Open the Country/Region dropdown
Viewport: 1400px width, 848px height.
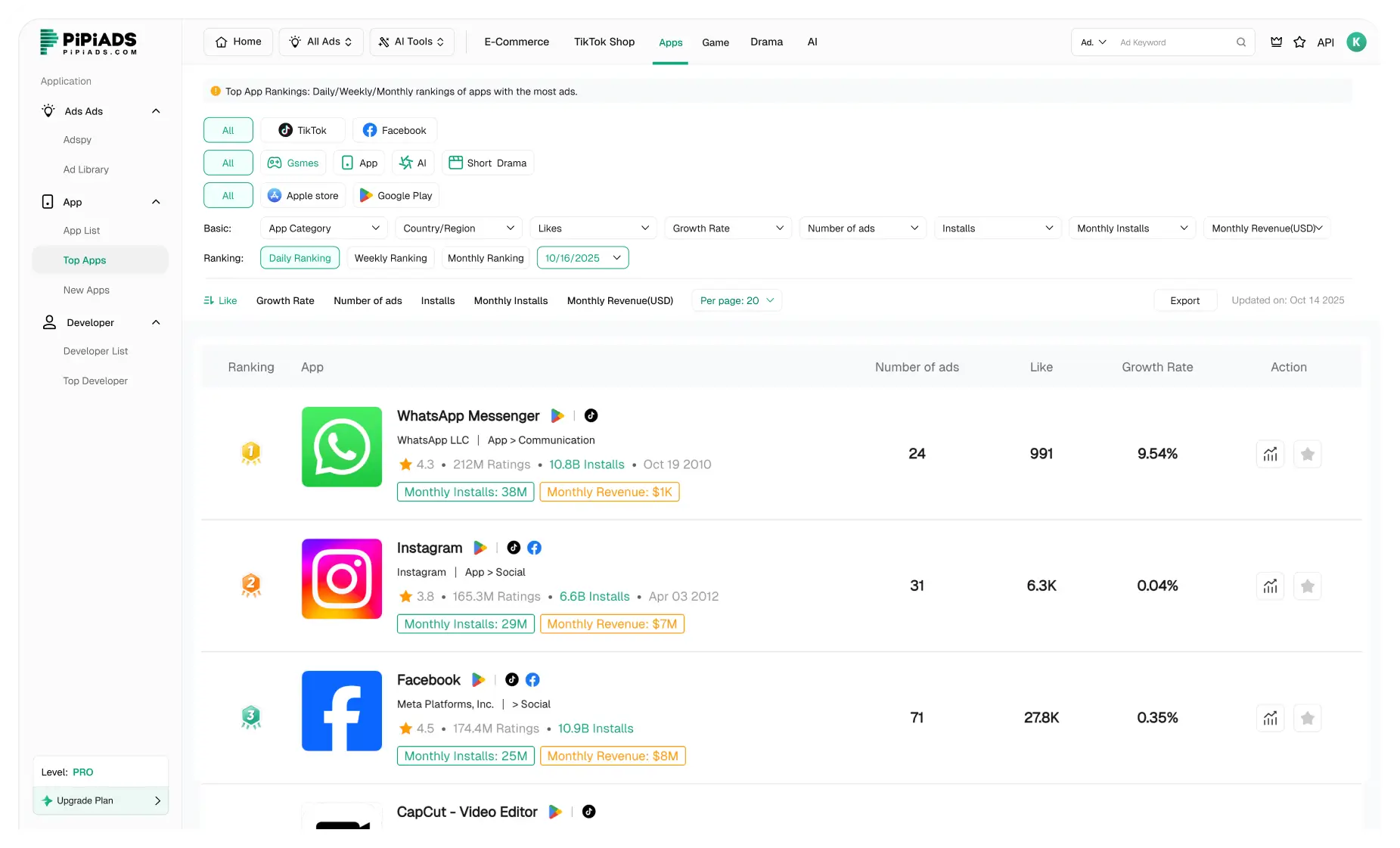point(458,228)
